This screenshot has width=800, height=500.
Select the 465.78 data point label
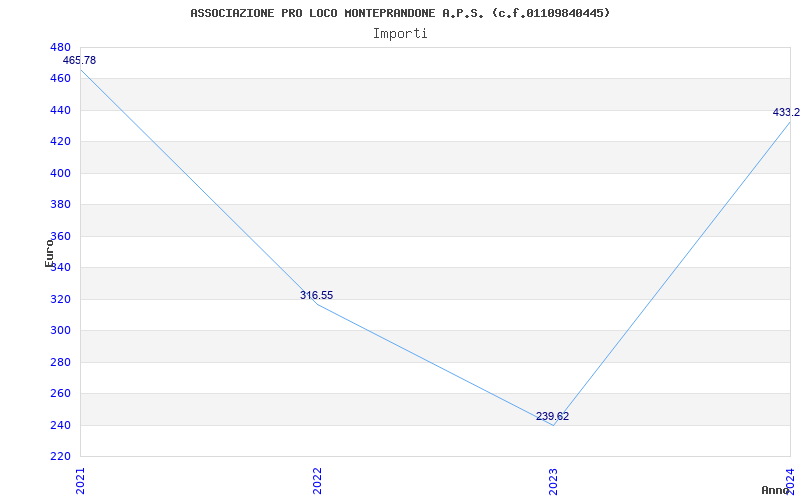click(79, 60)
